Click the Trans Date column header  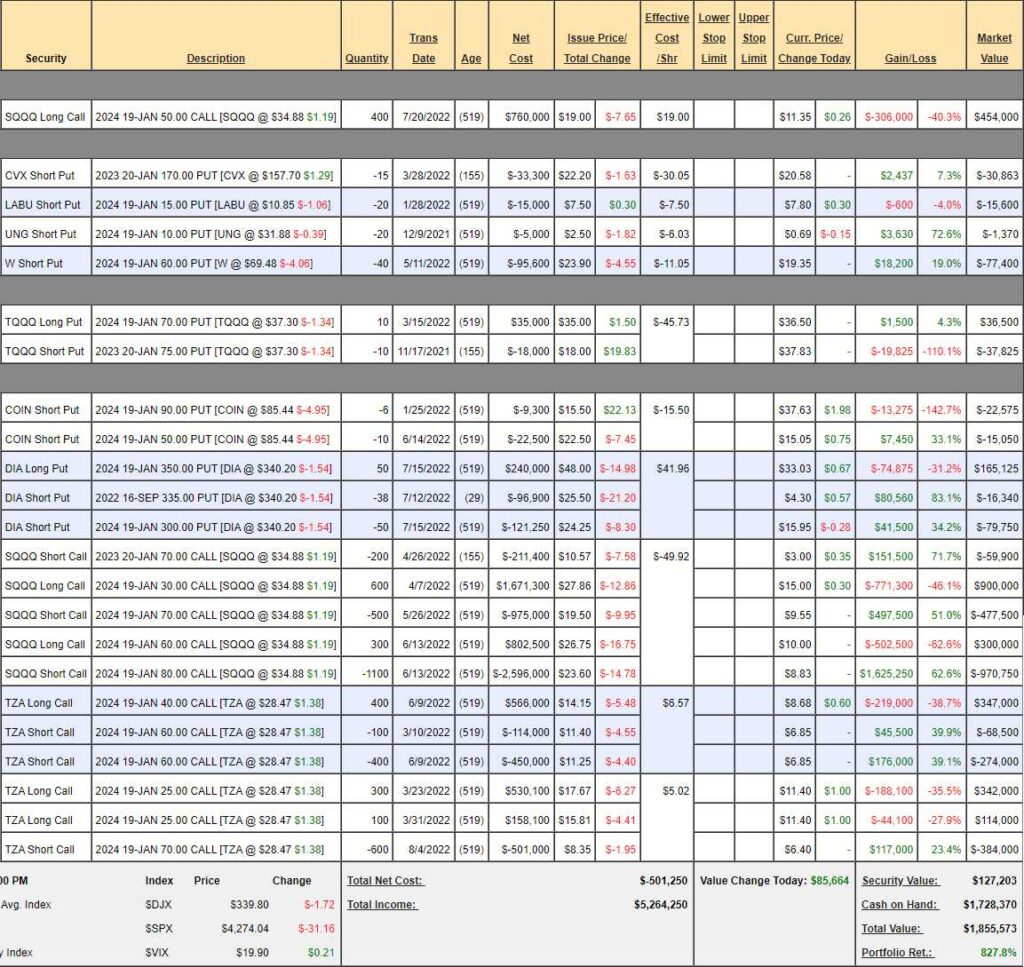tap(423, 48)
